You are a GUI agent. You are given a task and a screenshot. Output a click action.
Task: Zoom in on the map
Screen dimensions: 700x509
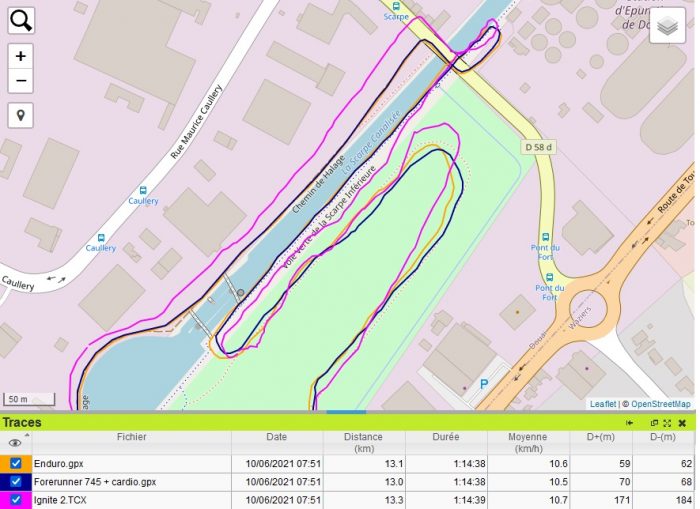tap(21, 56)
